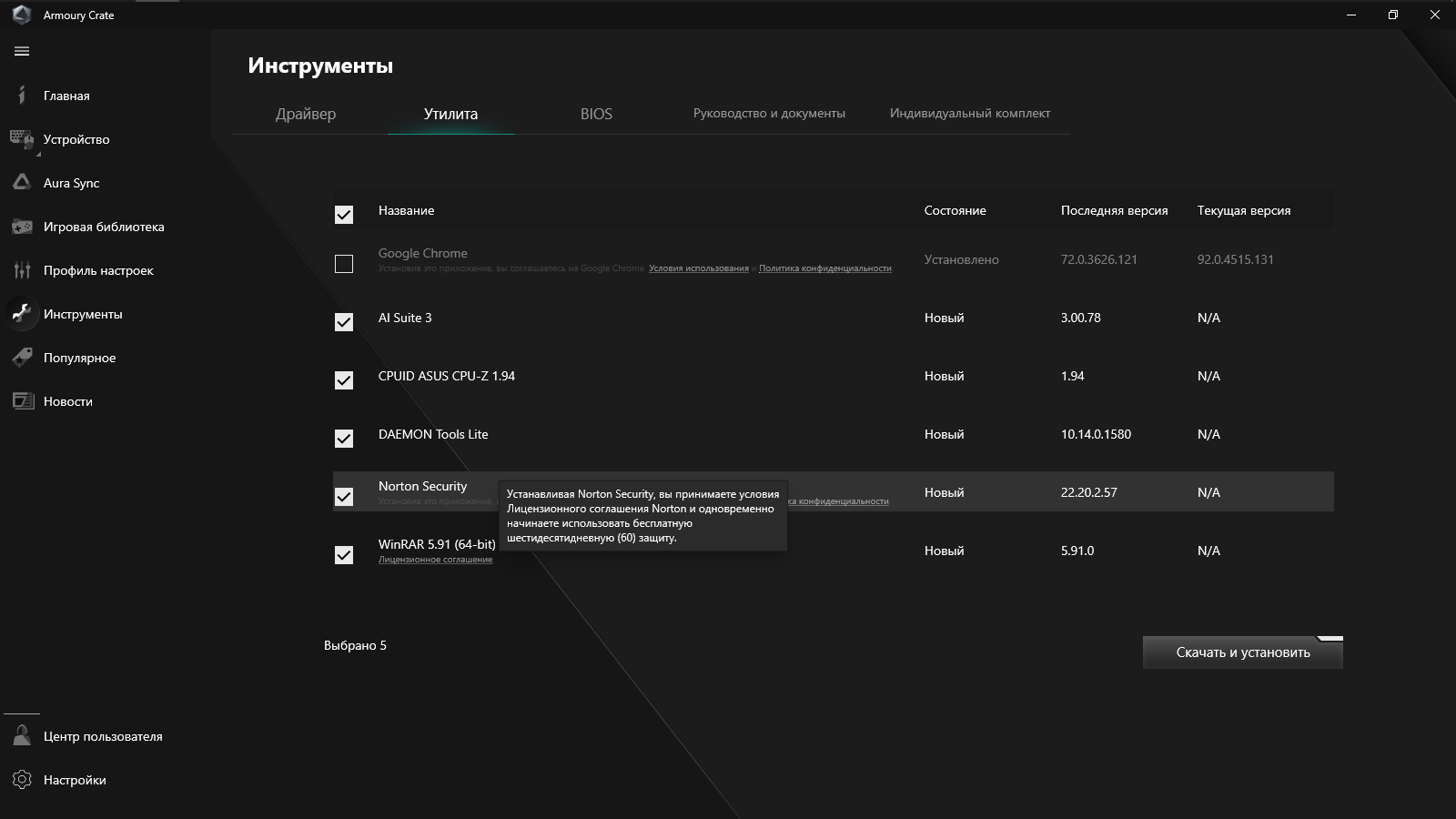Click the Norton license tooltip

point(643,516)
